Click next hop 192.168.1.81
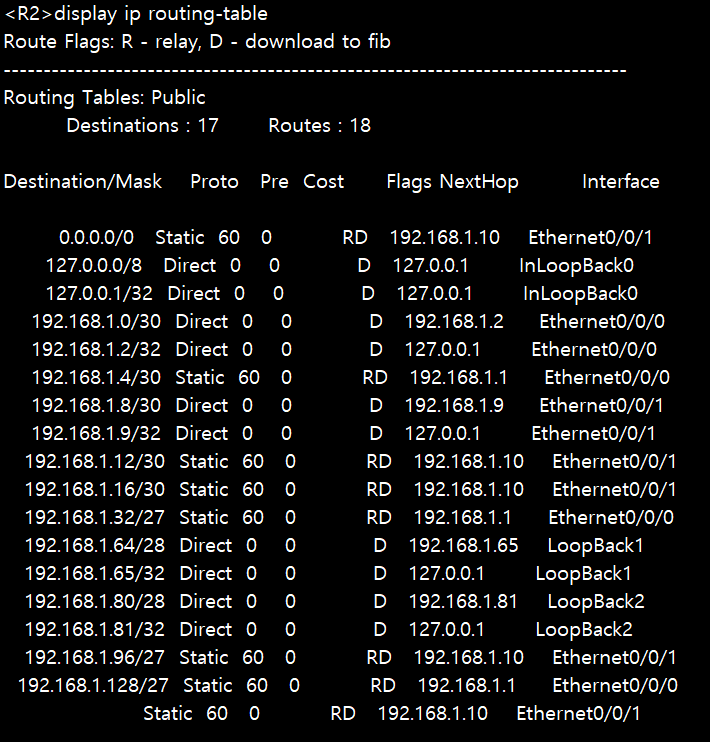710x742 pixels. [x=463, y=601]
